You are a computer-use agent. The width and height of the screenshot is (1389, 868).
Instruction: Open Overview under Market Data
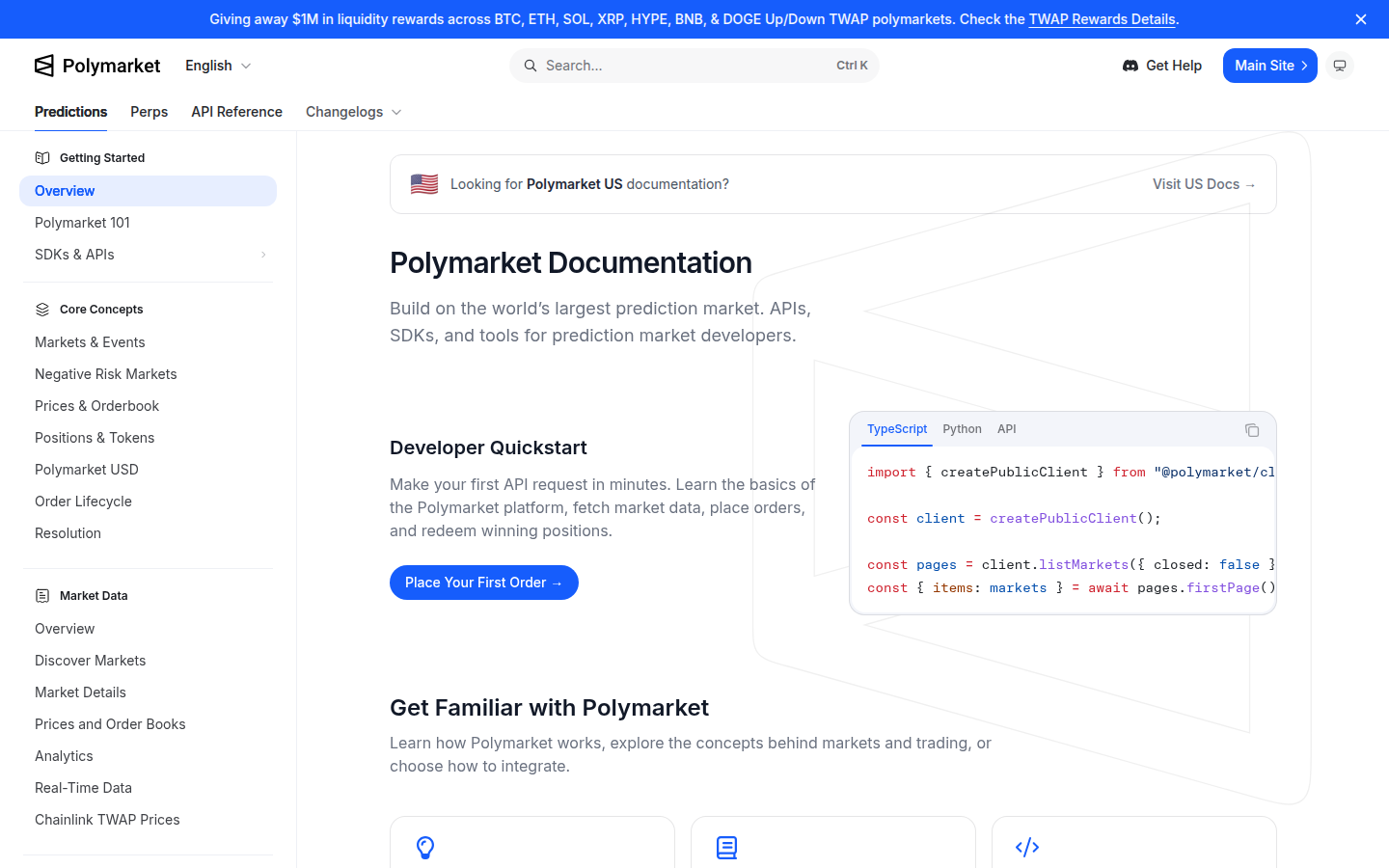click(x=148, y=629)
